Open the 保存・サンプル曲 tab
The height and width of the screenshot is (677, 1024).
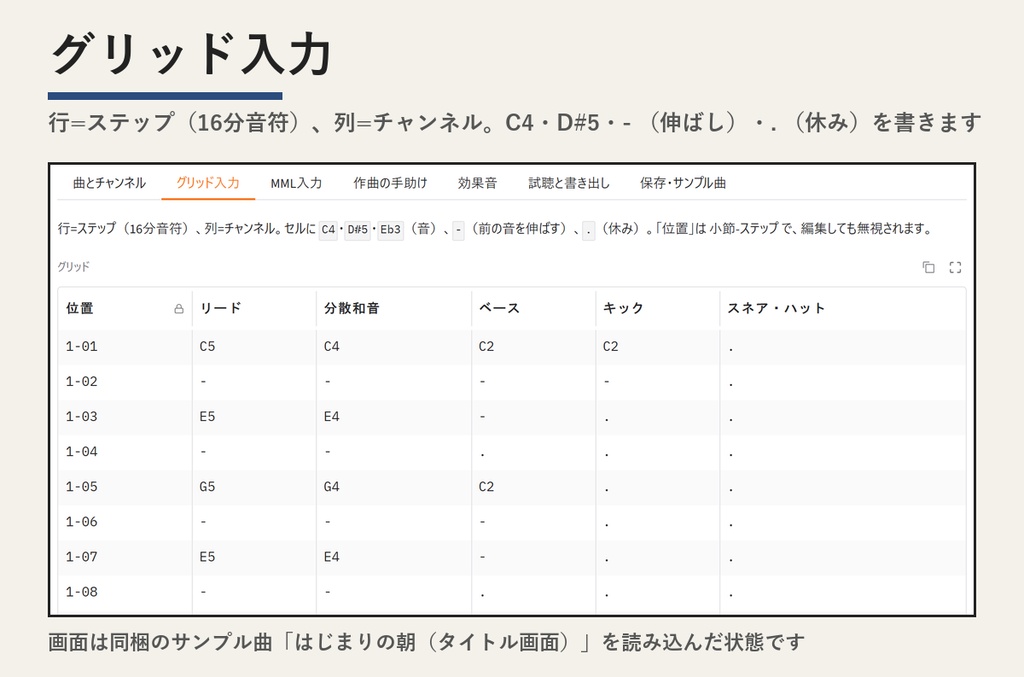(683, 183)
